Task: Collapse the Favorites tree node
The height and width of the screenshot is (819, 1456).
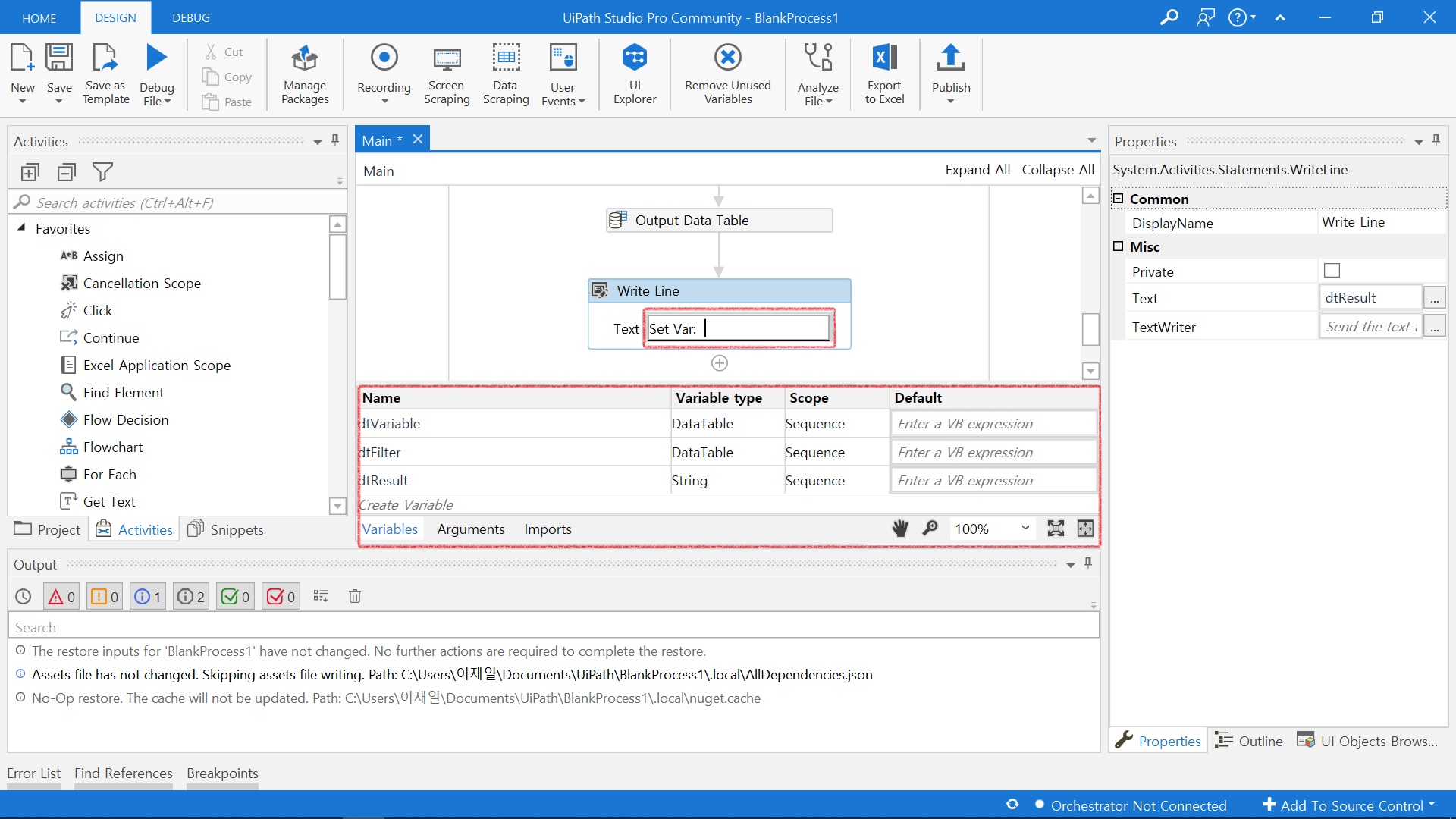Action: pos(21,227)
